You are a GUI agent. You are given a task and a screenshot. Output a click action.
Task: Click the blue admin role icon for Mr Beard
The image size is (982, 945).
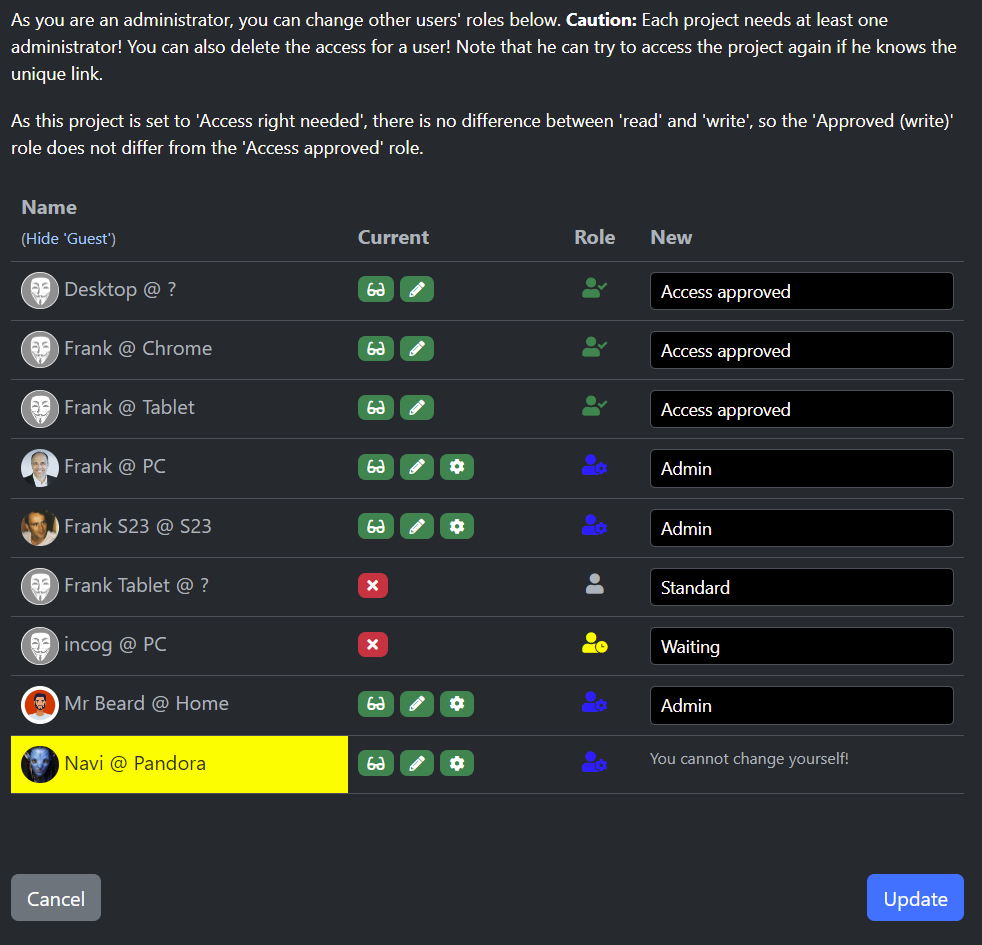click(594, 704)
